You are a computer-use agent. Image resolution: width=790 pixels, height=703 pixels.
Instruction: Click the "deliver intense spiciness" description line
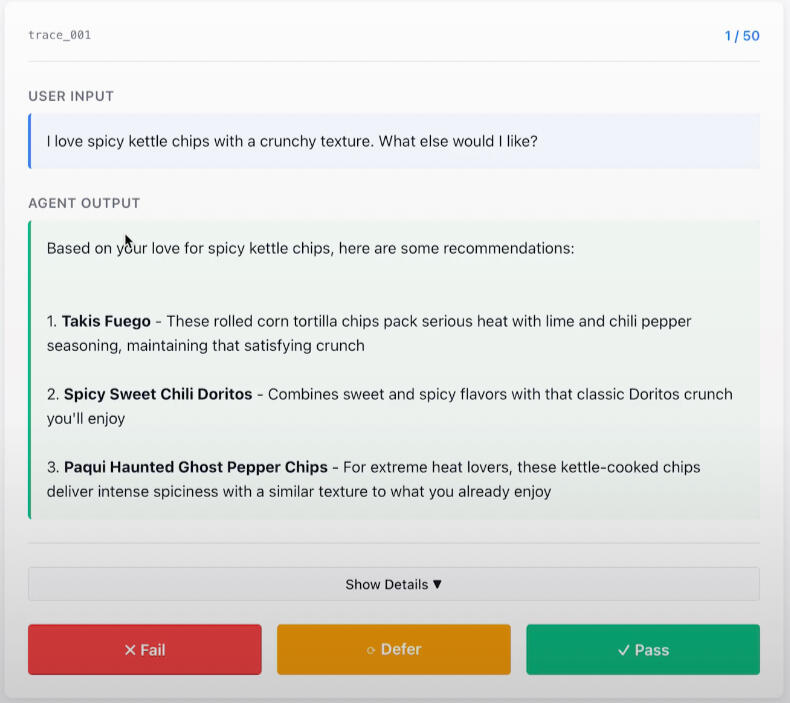point(298,492)
